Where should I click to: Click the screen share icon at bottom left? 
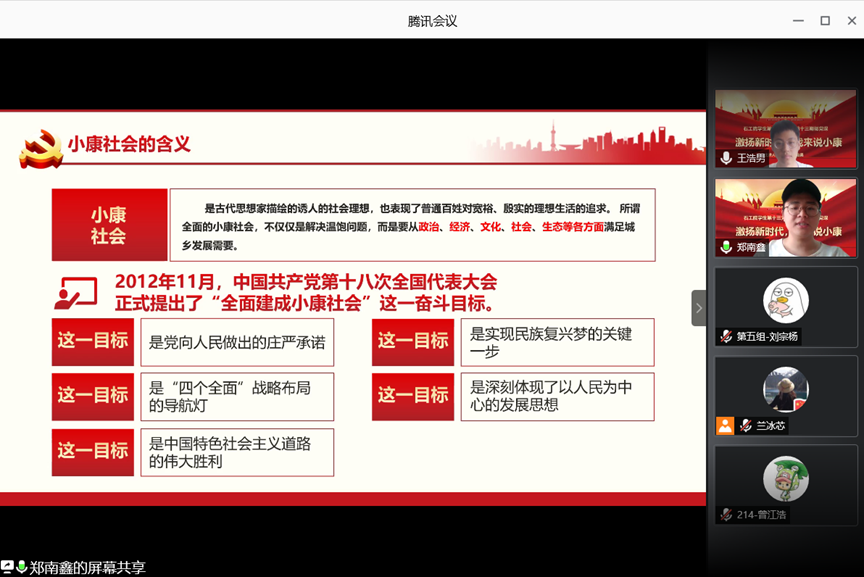(8, 567)
